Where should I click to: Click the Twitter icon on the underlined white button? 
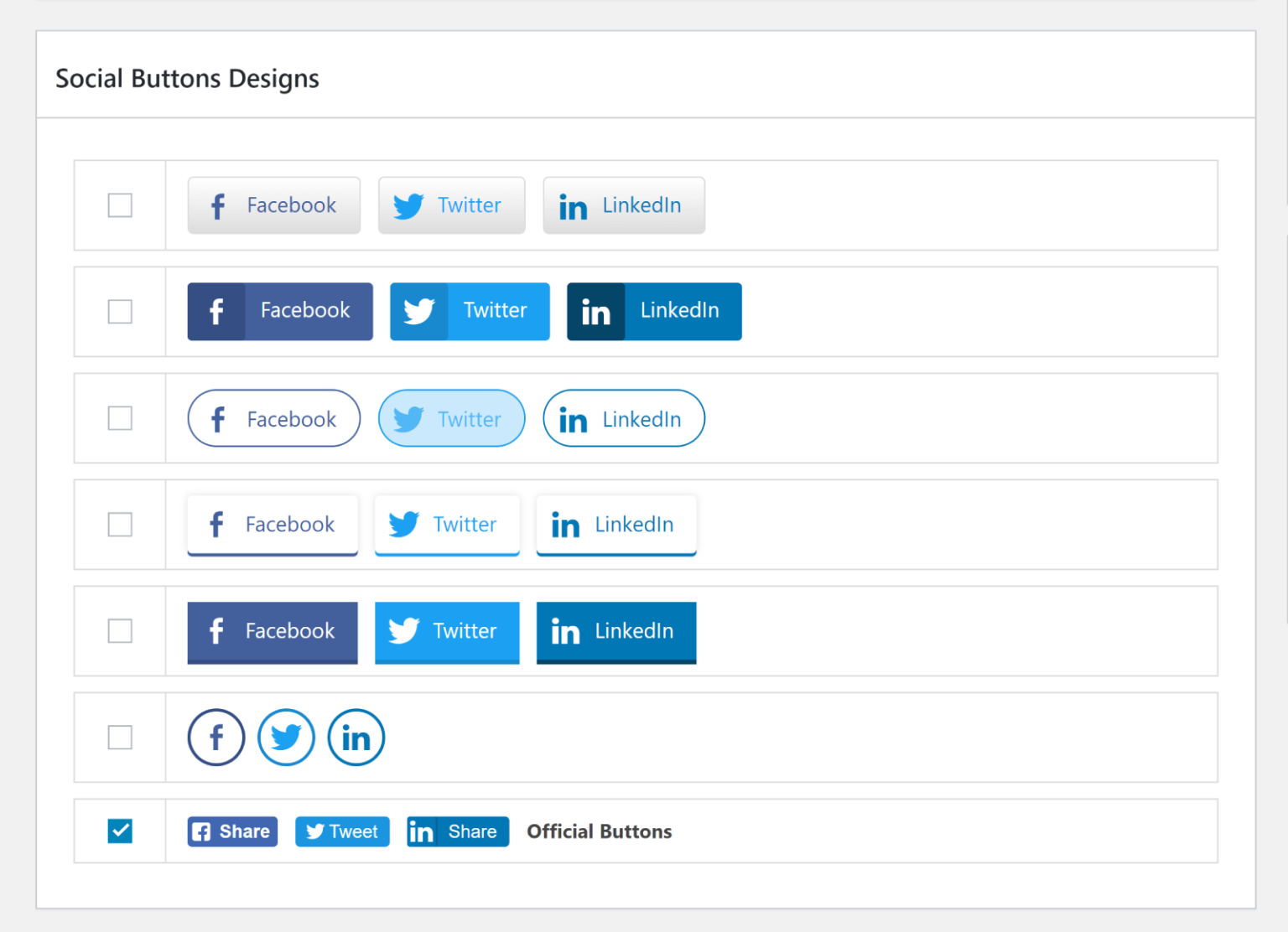coord(403,524)
